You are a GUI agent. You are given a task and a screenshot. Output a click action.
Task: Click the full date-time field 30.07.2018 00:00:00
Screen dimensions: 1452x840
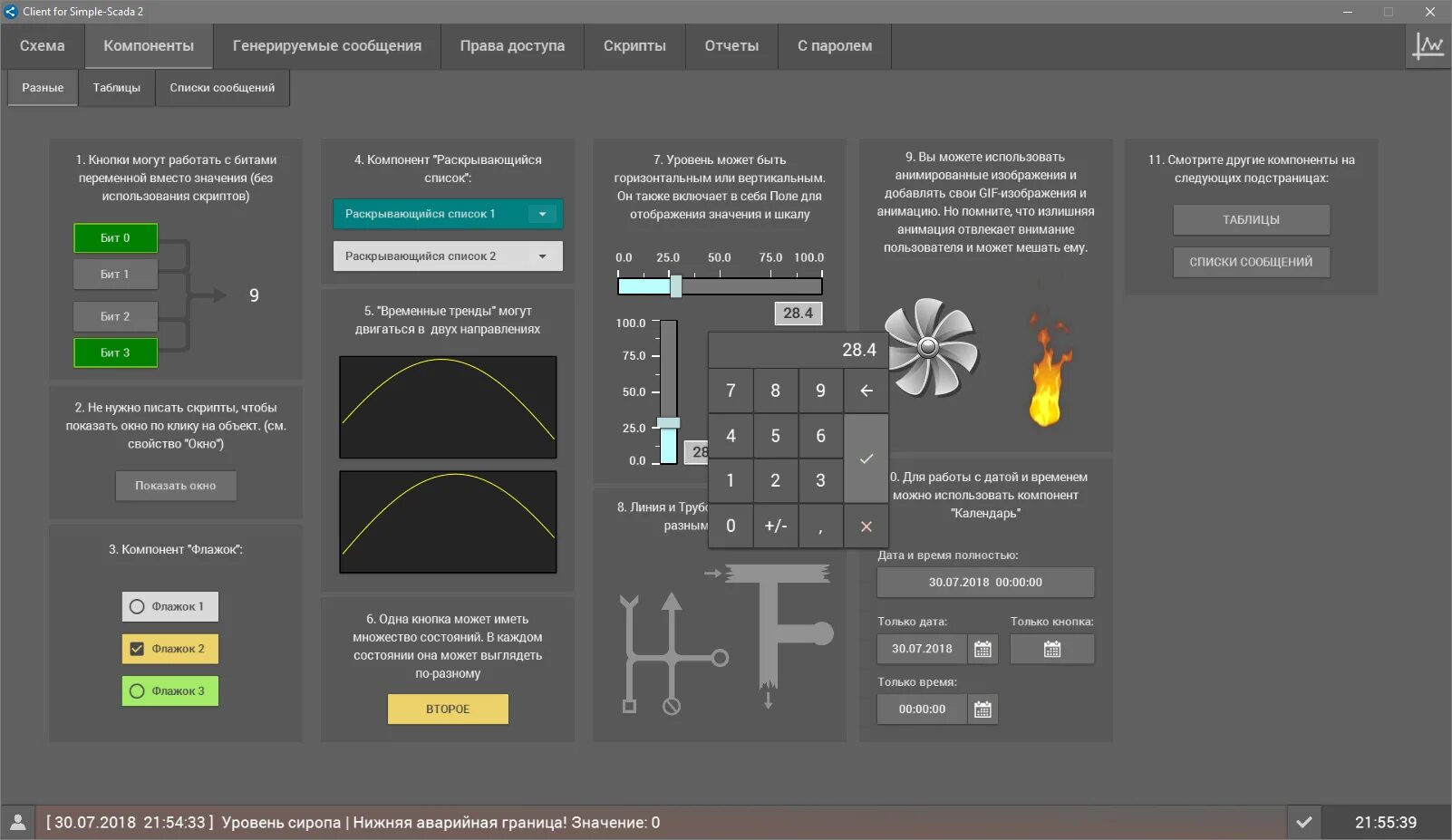point(985,583)
